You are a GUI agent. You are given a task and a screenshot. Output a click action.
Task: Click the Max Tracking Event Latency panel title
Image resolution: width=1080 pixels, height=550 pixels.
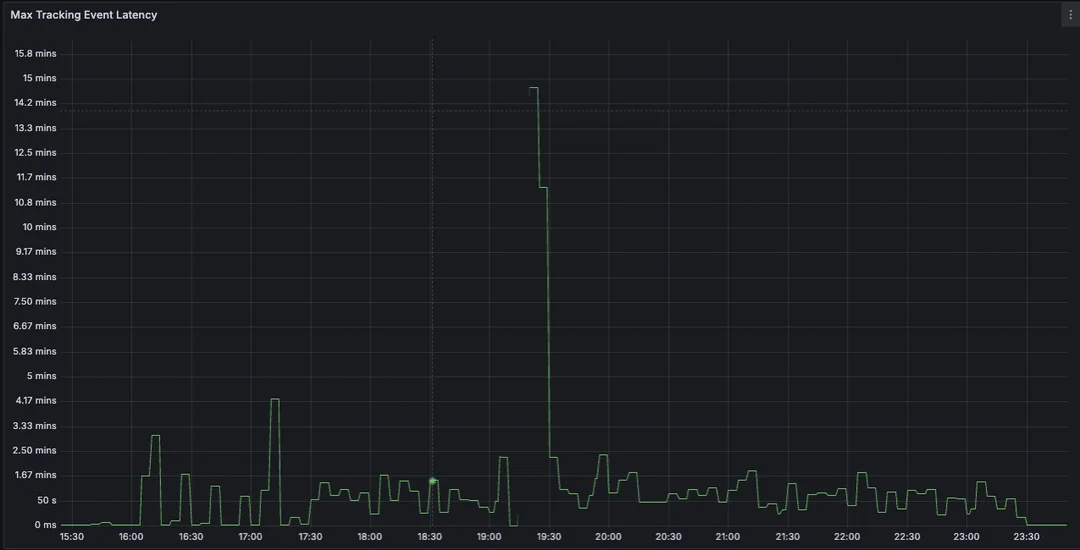click(83, 14)
